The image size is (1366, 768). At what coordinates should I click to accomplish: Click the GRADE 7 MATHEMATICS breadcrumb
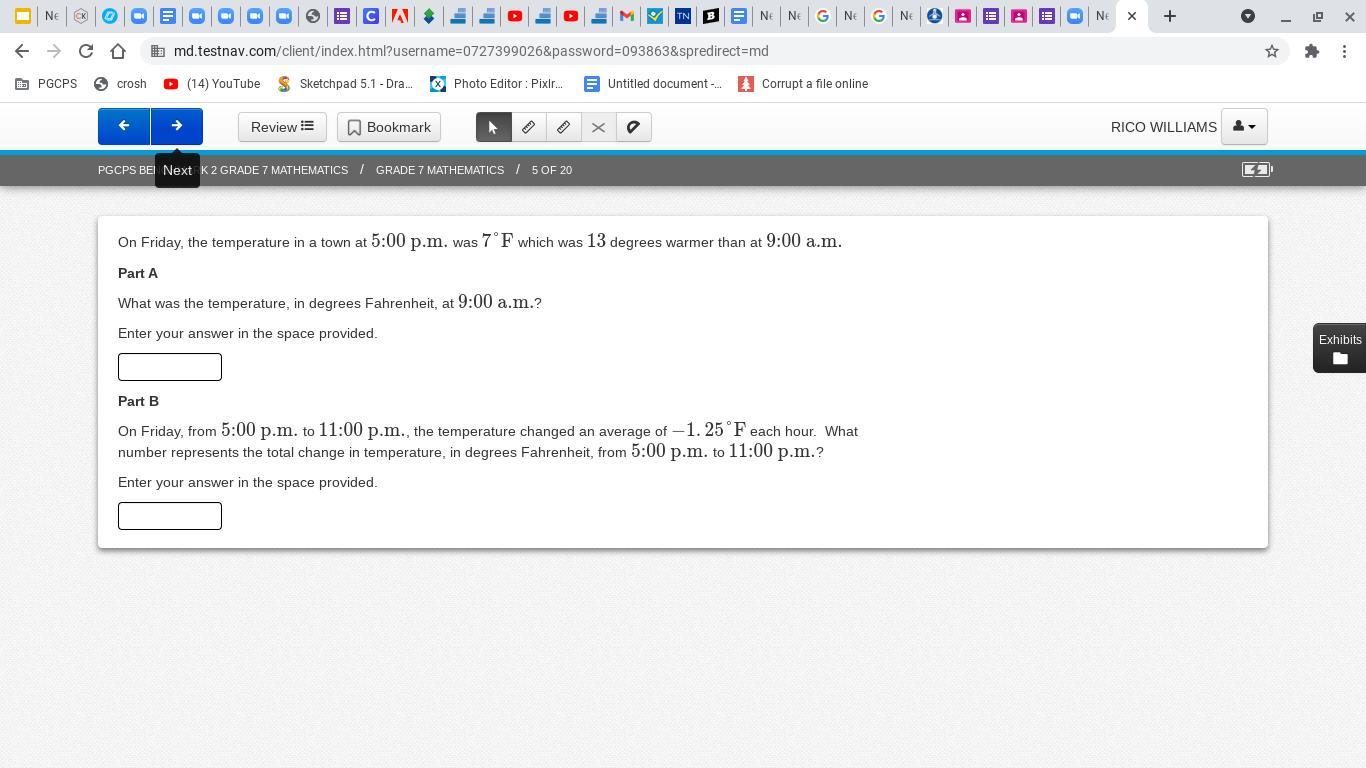pyautogui.click(x=440, y=170)
